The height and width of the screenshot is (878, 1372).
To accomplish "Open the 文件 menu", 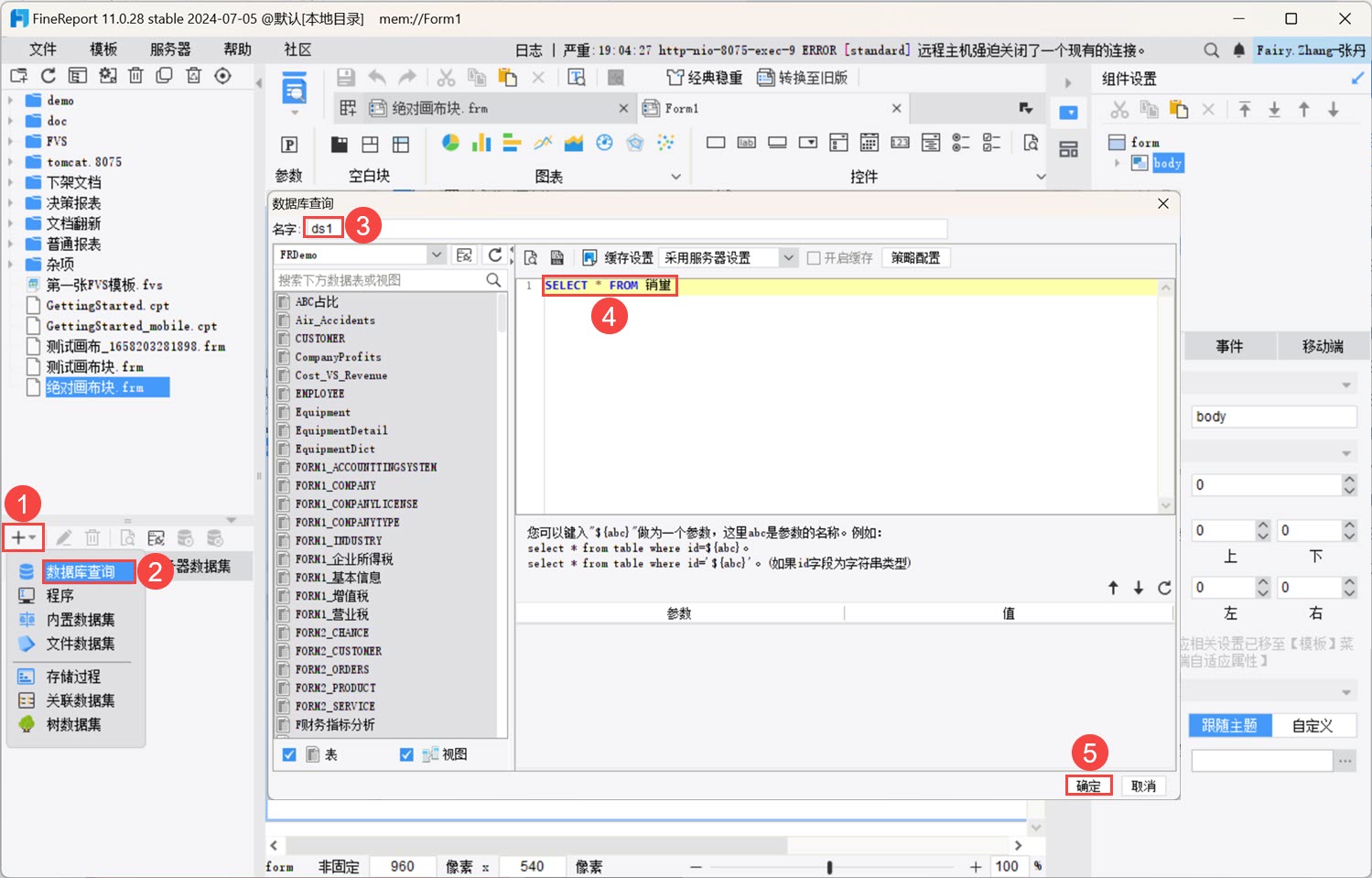I will 43,49.
